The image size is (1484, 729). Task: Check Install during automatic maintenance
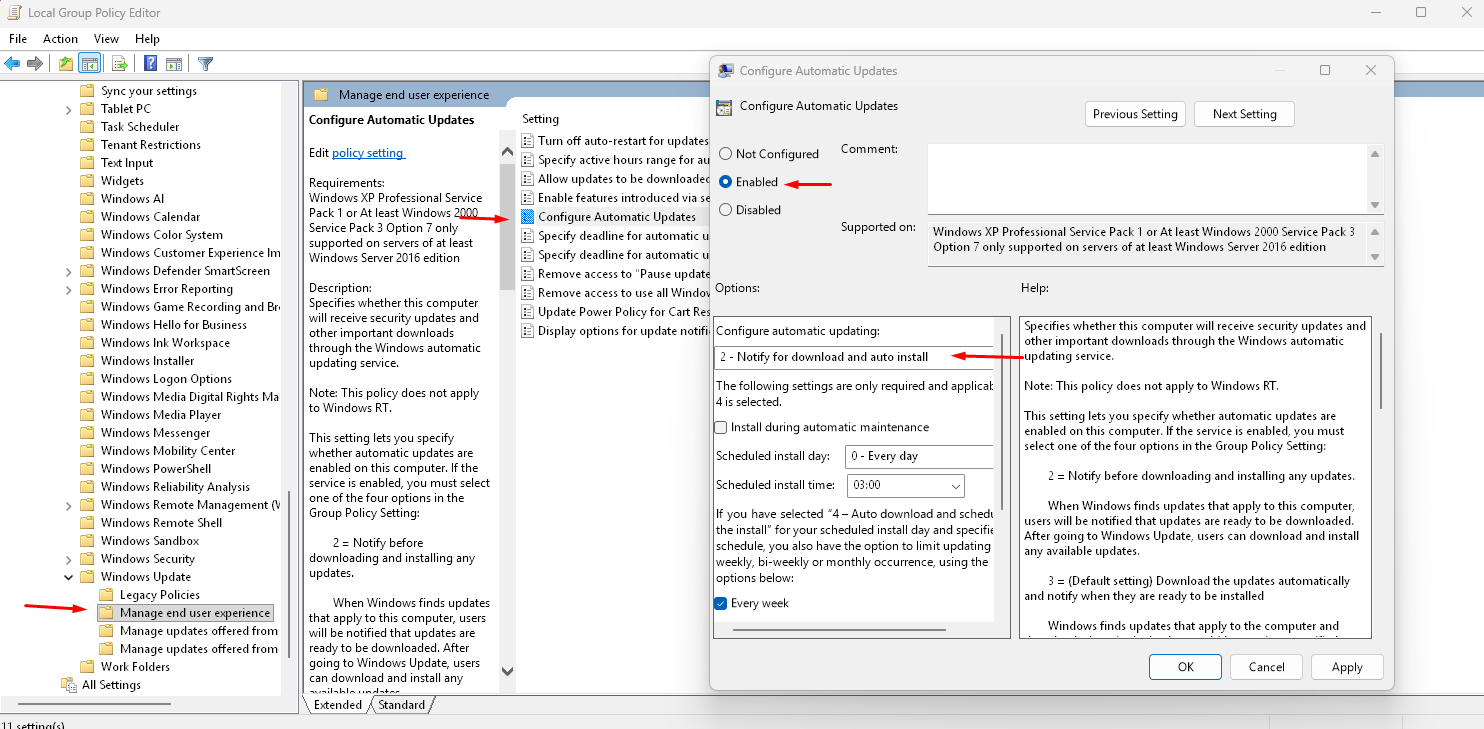721,428
